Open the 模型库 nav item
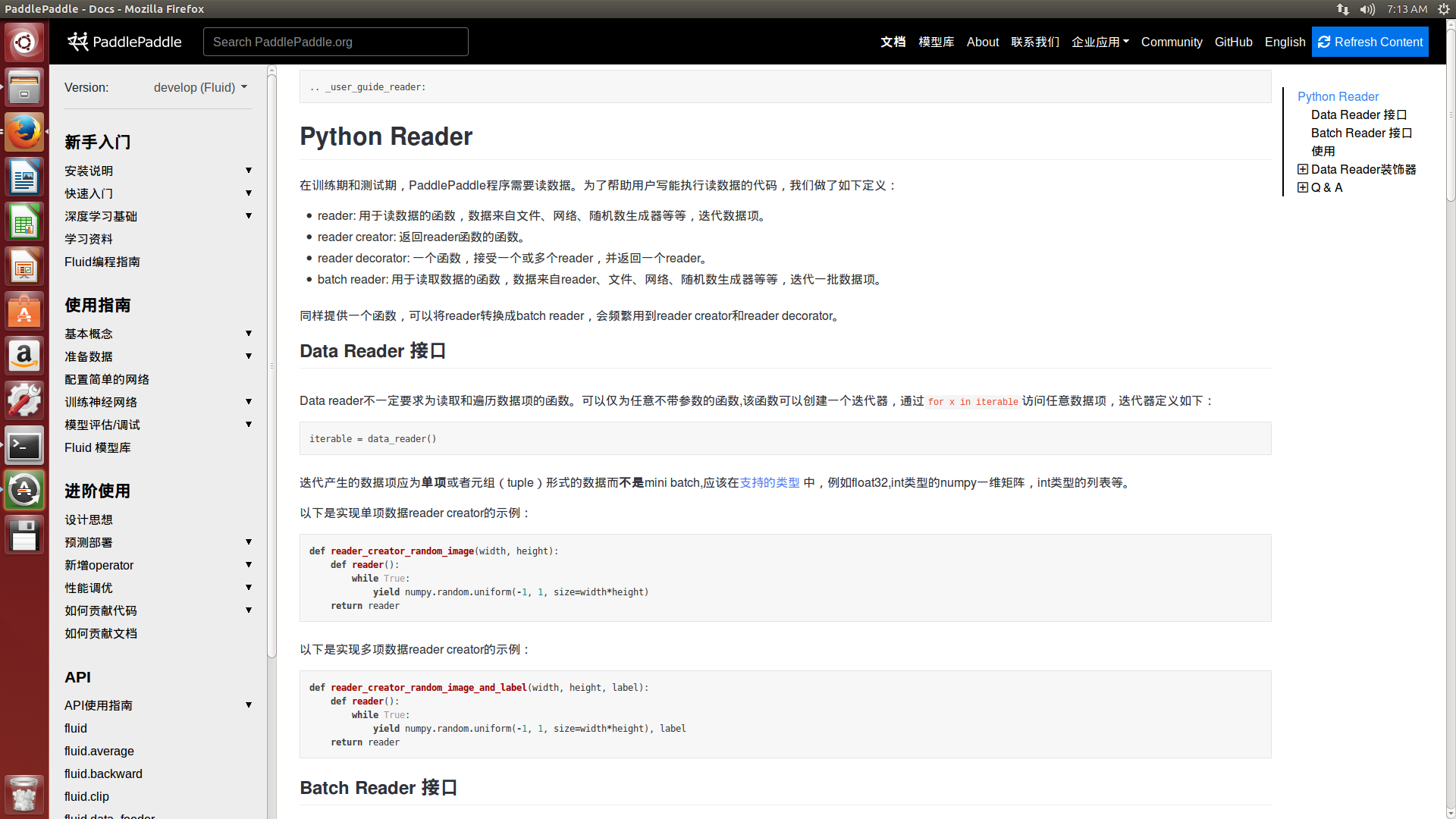 click(x=936, y=42)
